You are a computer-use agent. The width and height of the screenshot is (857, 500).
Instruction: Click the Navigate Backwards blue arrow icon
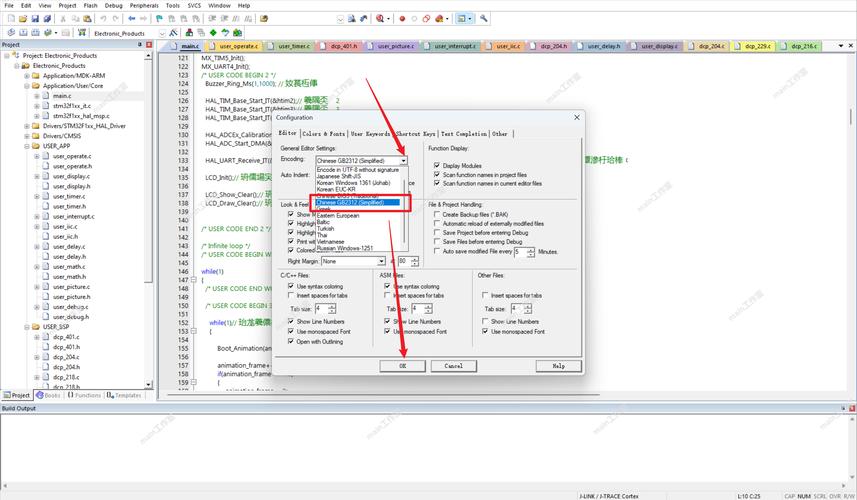(132, 19)
